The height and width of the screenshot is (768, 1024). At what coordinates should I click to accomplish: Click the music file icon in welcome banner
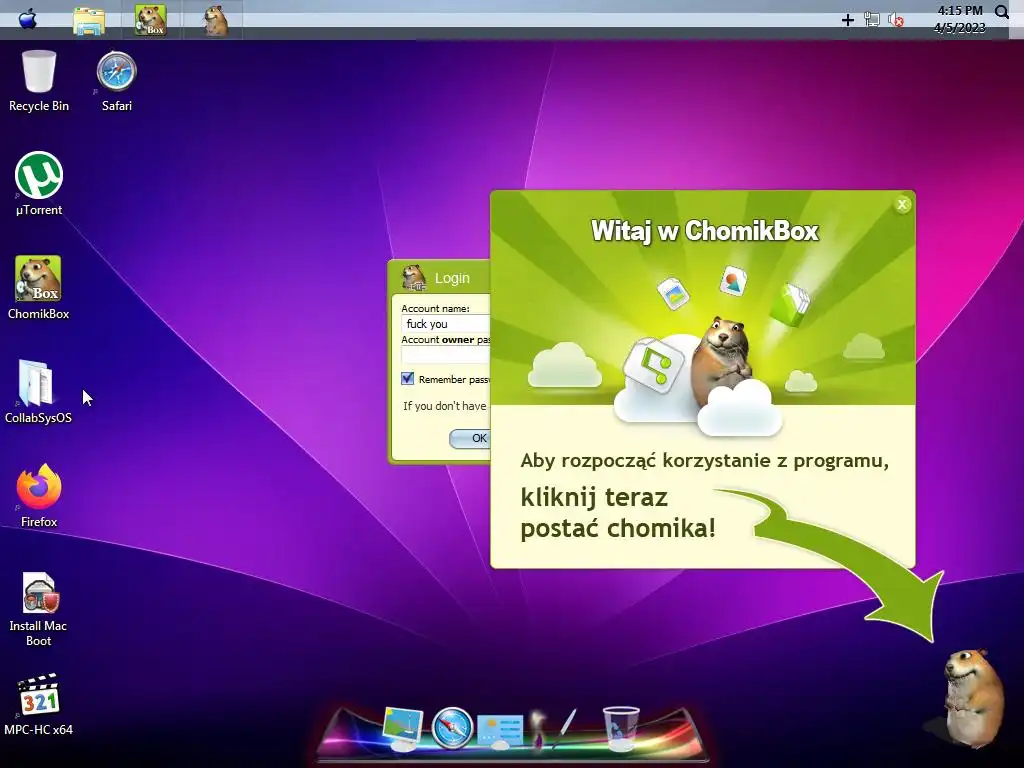[654, 364]
